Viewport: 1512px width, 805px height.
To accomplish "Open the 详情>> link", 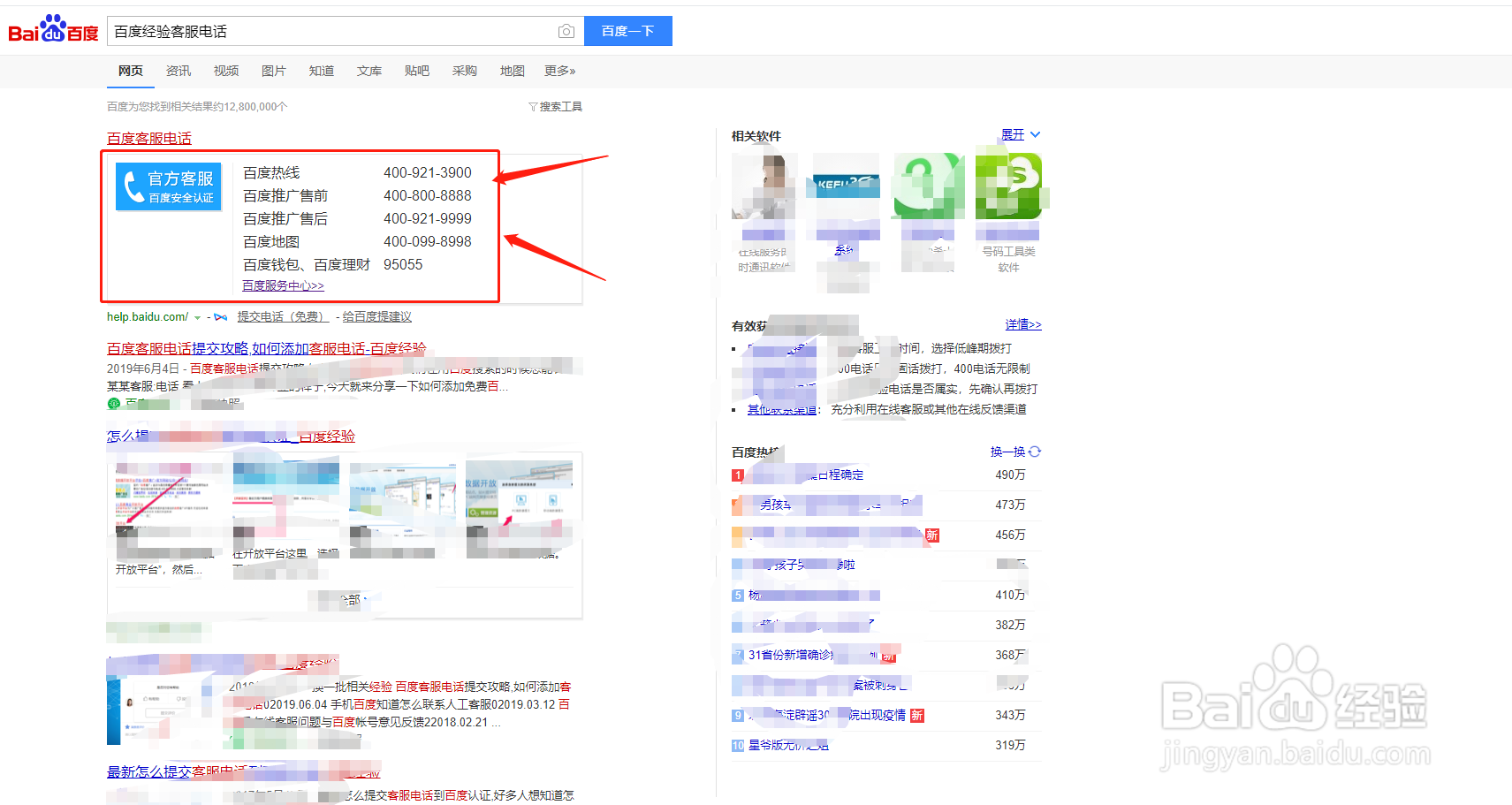I will pos(1023,324).
